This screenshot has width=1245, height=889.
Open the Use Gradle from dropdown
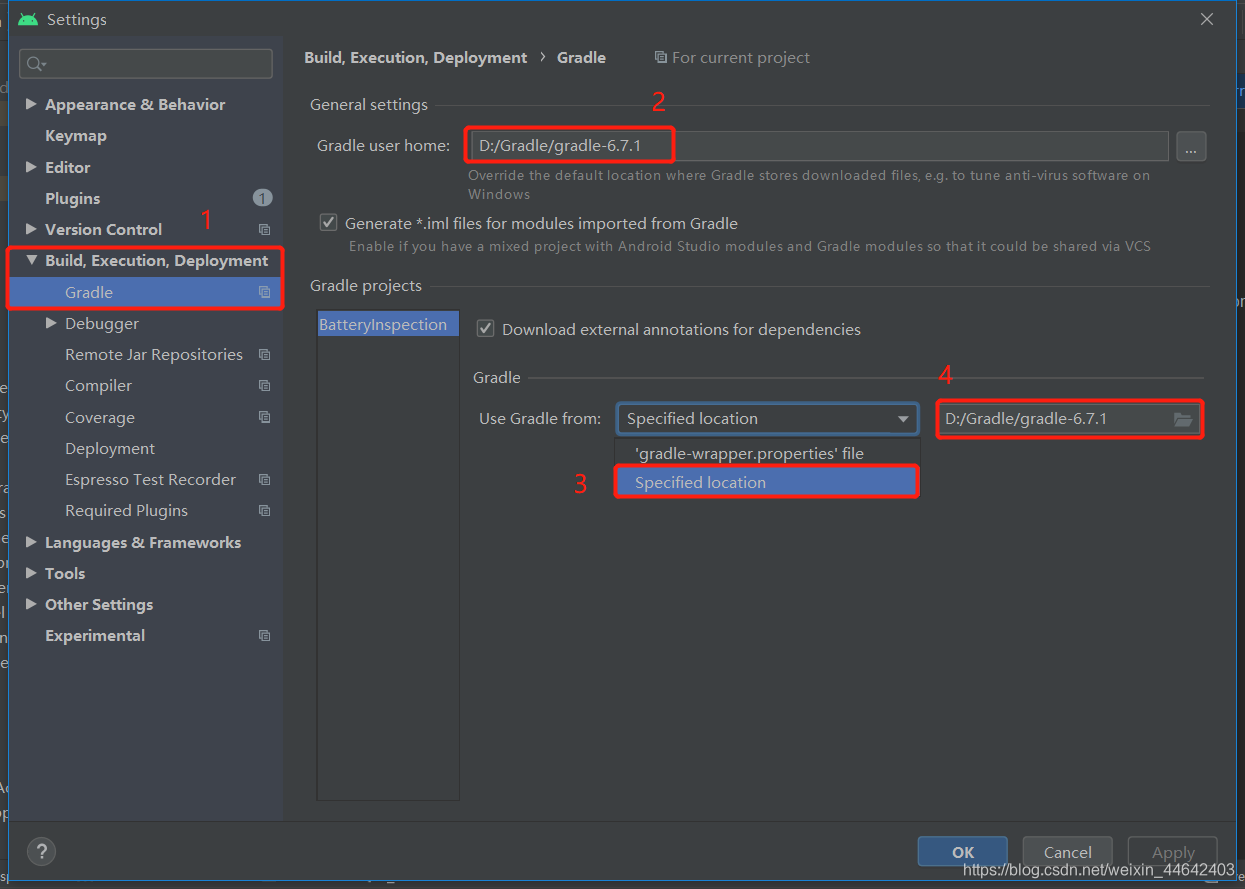click(767, 418)
